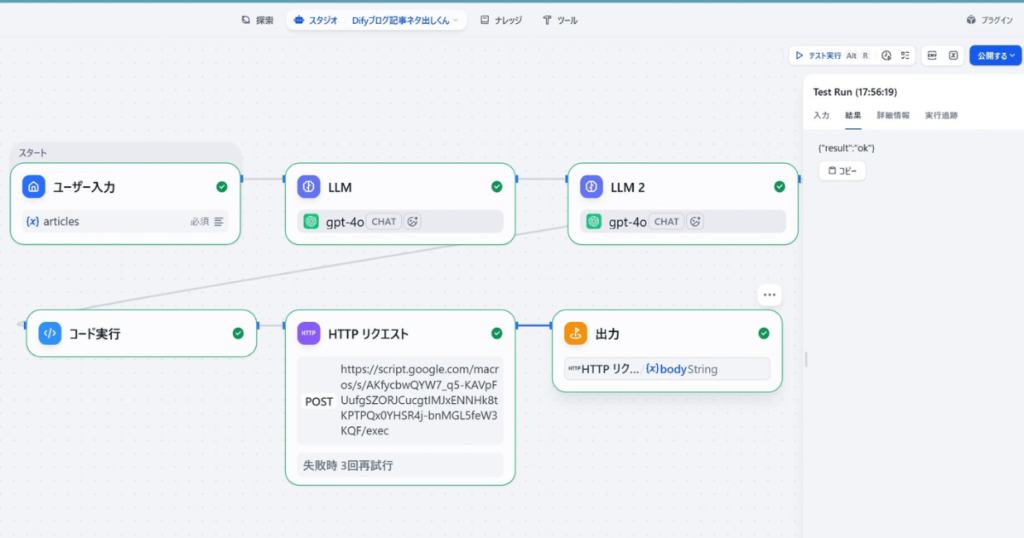Image resolution: width=1024 pixels, height=538 pixels.
Task: Select the HTTP リクエスト node title
Action: (368, 334)
